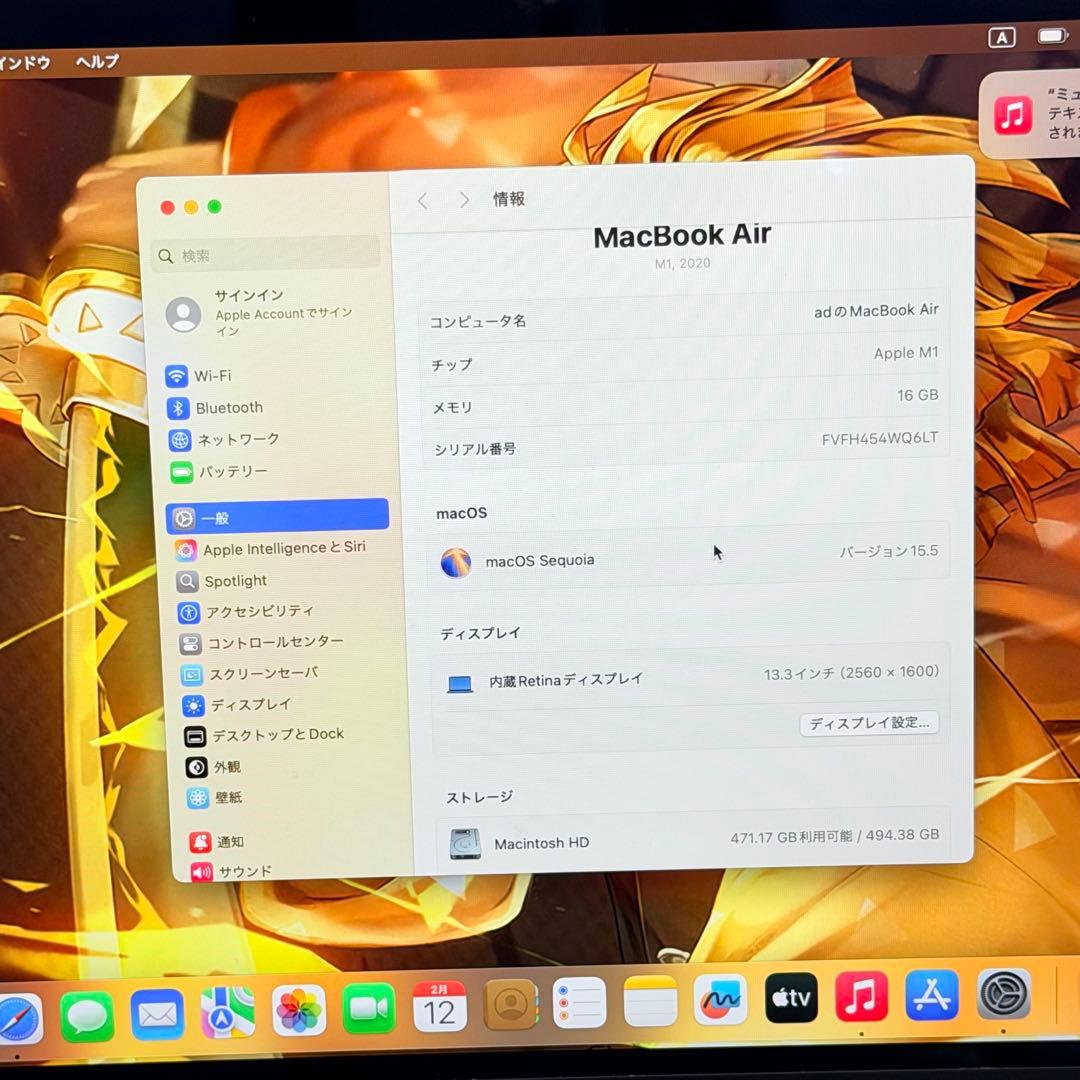Sign in with Apple Account
Image resolution: width=1080 pixels, height=1080 pixels.
260,313
